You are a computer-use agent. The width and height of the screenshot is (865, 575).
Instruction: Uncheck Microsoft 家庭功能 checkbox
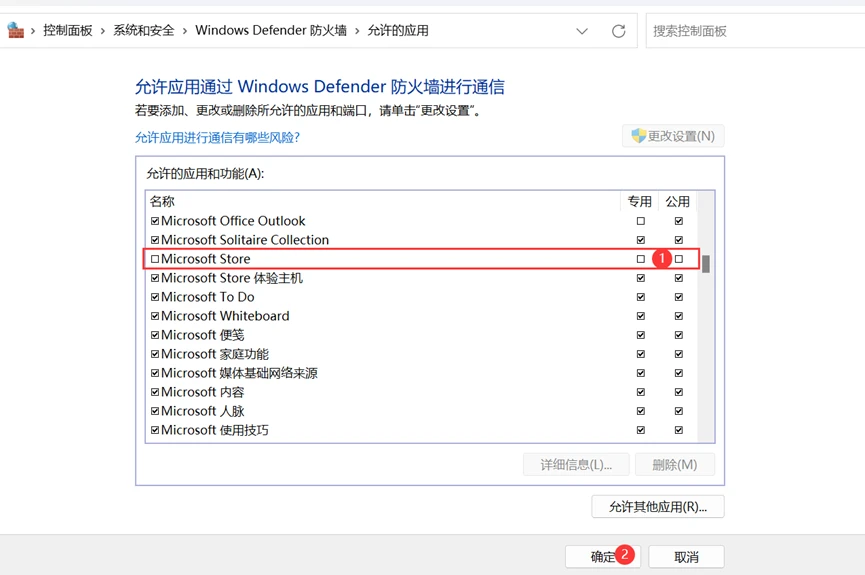tap(155, 354)
